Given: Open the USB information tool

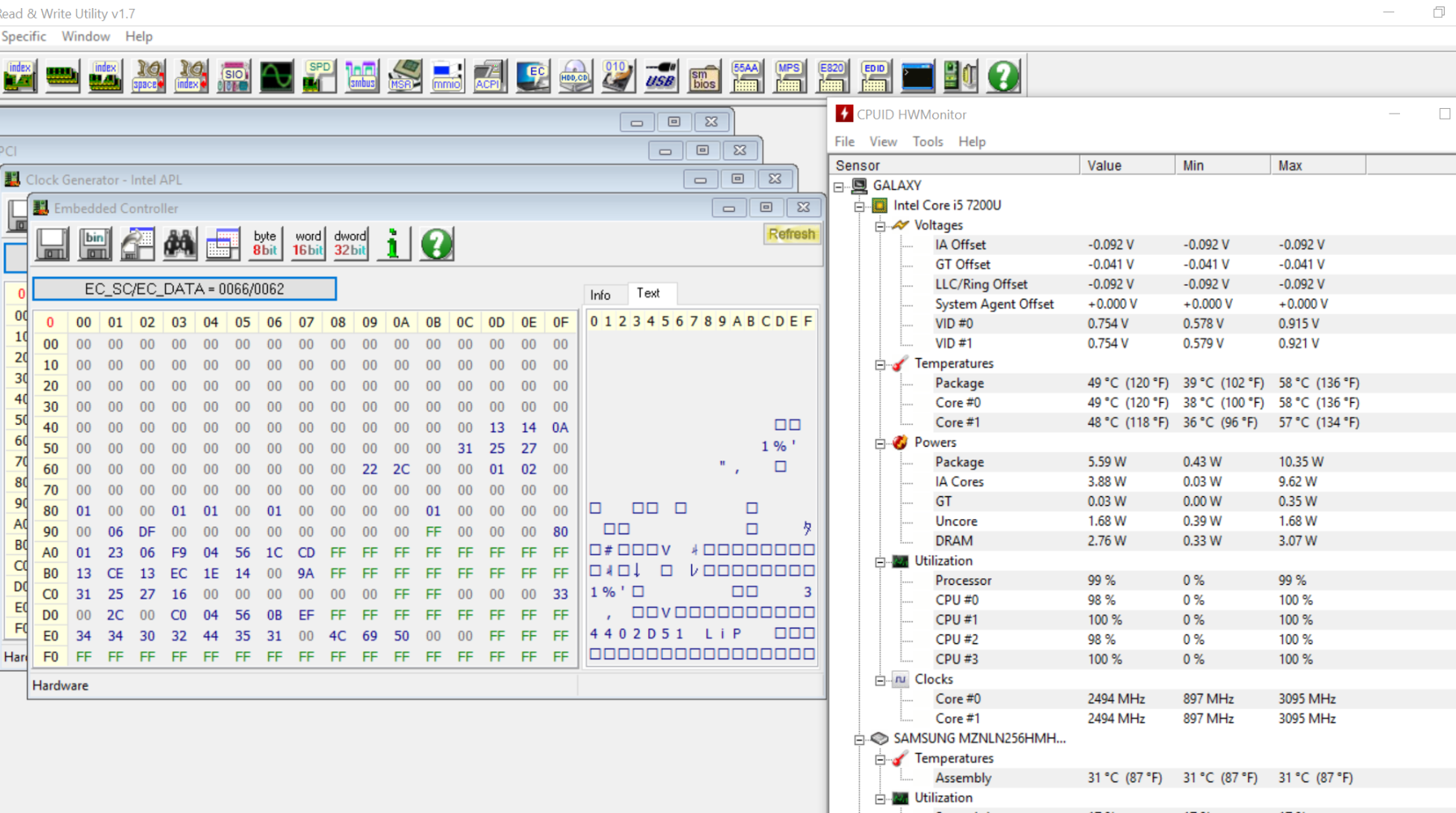Looking at the screenshot, I should pyautogui.click(x=660, y=76).
